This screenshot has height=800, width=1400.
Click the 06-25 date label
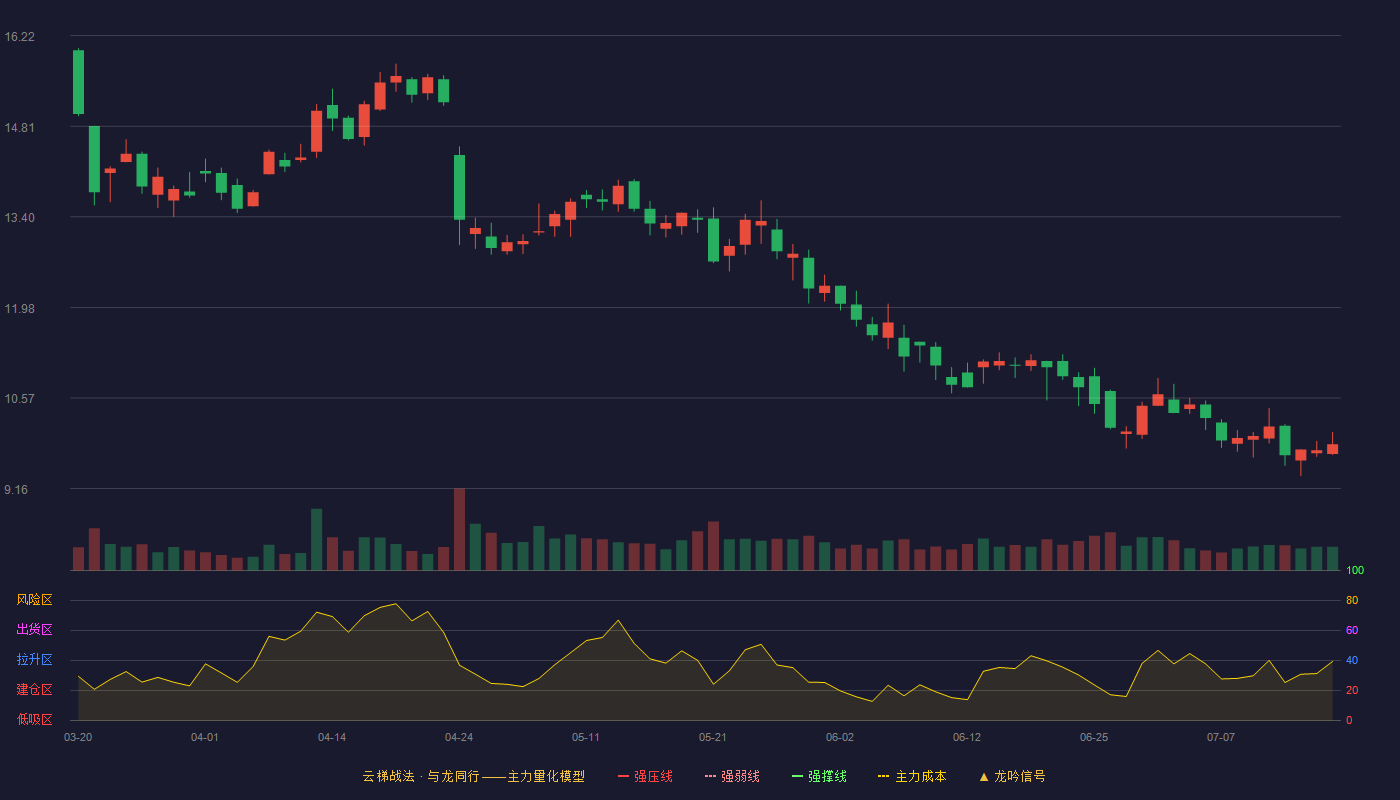coord(1094,737)
